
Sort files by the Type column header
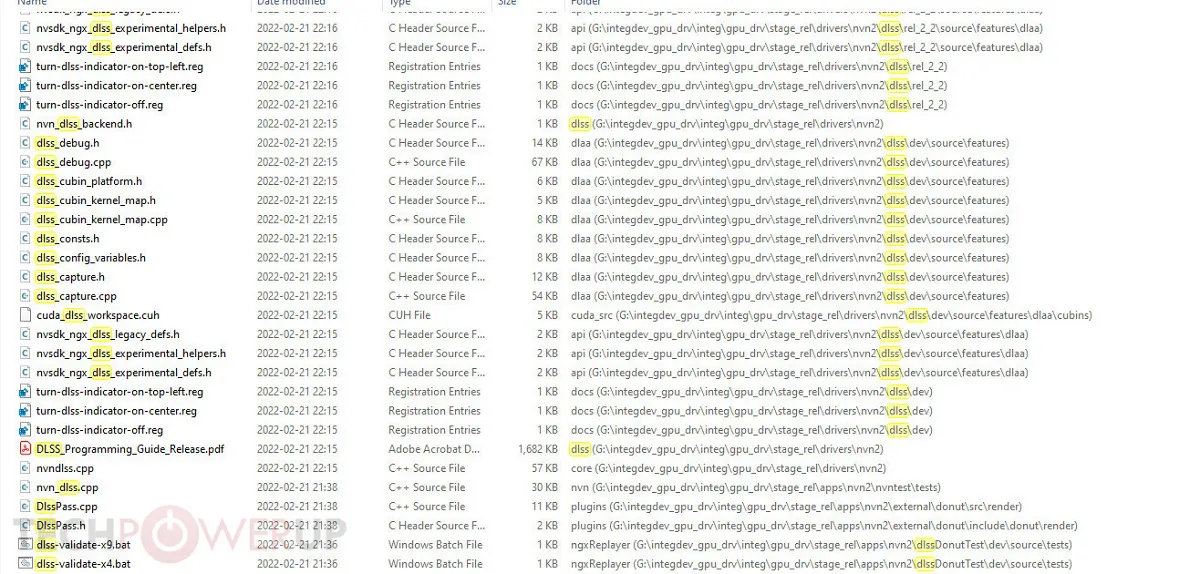pos(400,3)
